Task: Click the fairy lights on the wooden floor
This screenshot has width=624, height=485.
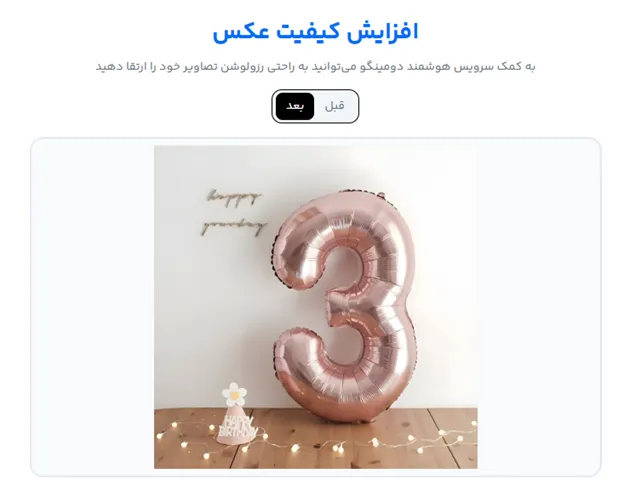Action: click(x=316, y=440)
